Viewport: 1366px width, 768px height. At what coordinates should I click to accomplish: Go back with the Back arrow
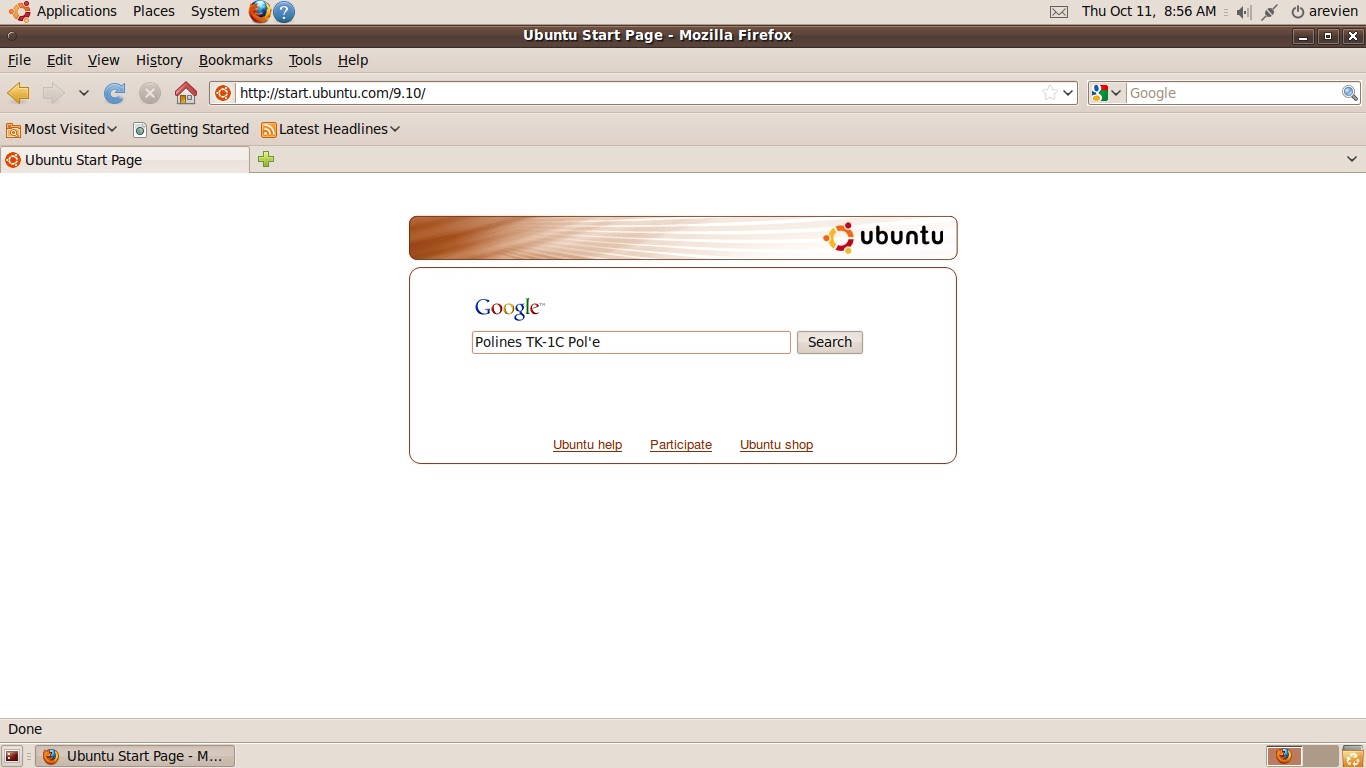[18, 93]
